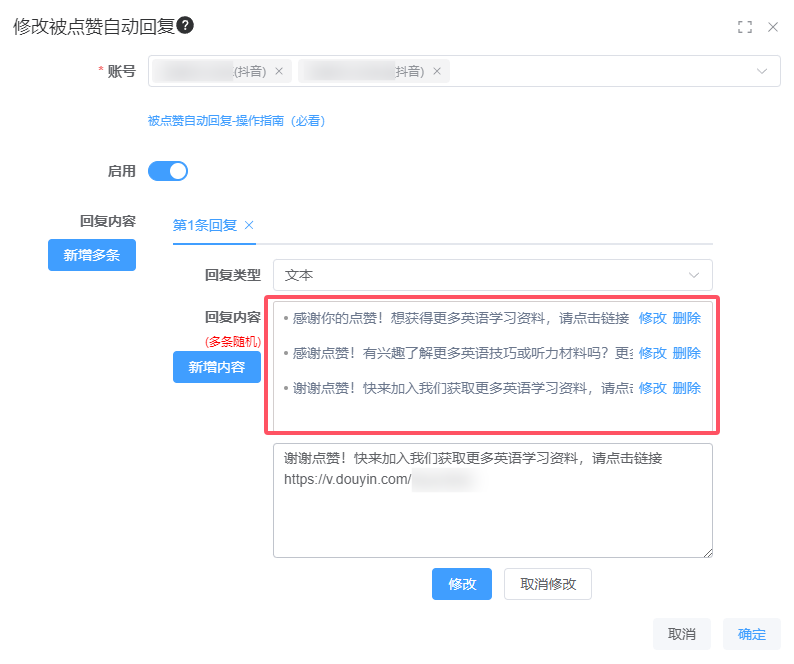The width and height of the screenshot is (794, 664).
Task: Click 删除 for reply starting 谢谢点赞
Action: (x=687, y=388)
